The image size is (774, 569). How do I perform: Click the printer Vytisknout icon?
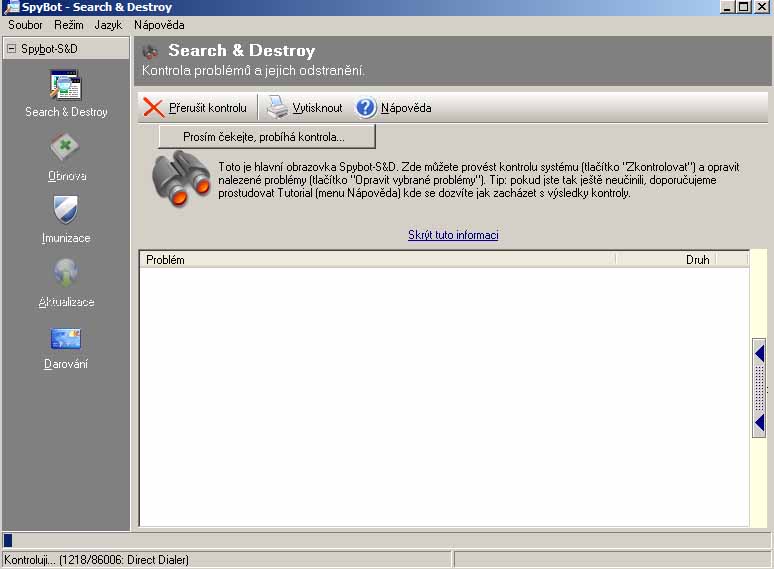277,108
